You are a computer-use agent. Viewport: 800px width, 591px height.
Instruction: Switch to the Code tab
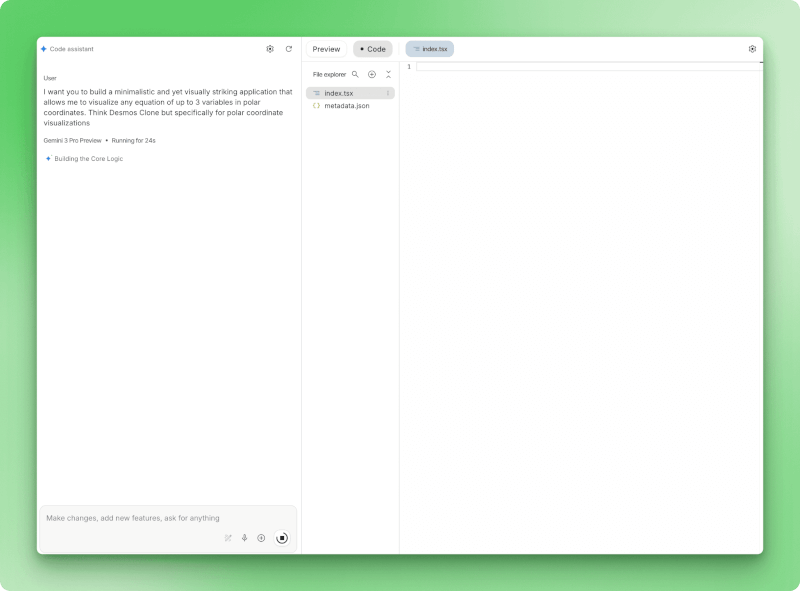373,49
